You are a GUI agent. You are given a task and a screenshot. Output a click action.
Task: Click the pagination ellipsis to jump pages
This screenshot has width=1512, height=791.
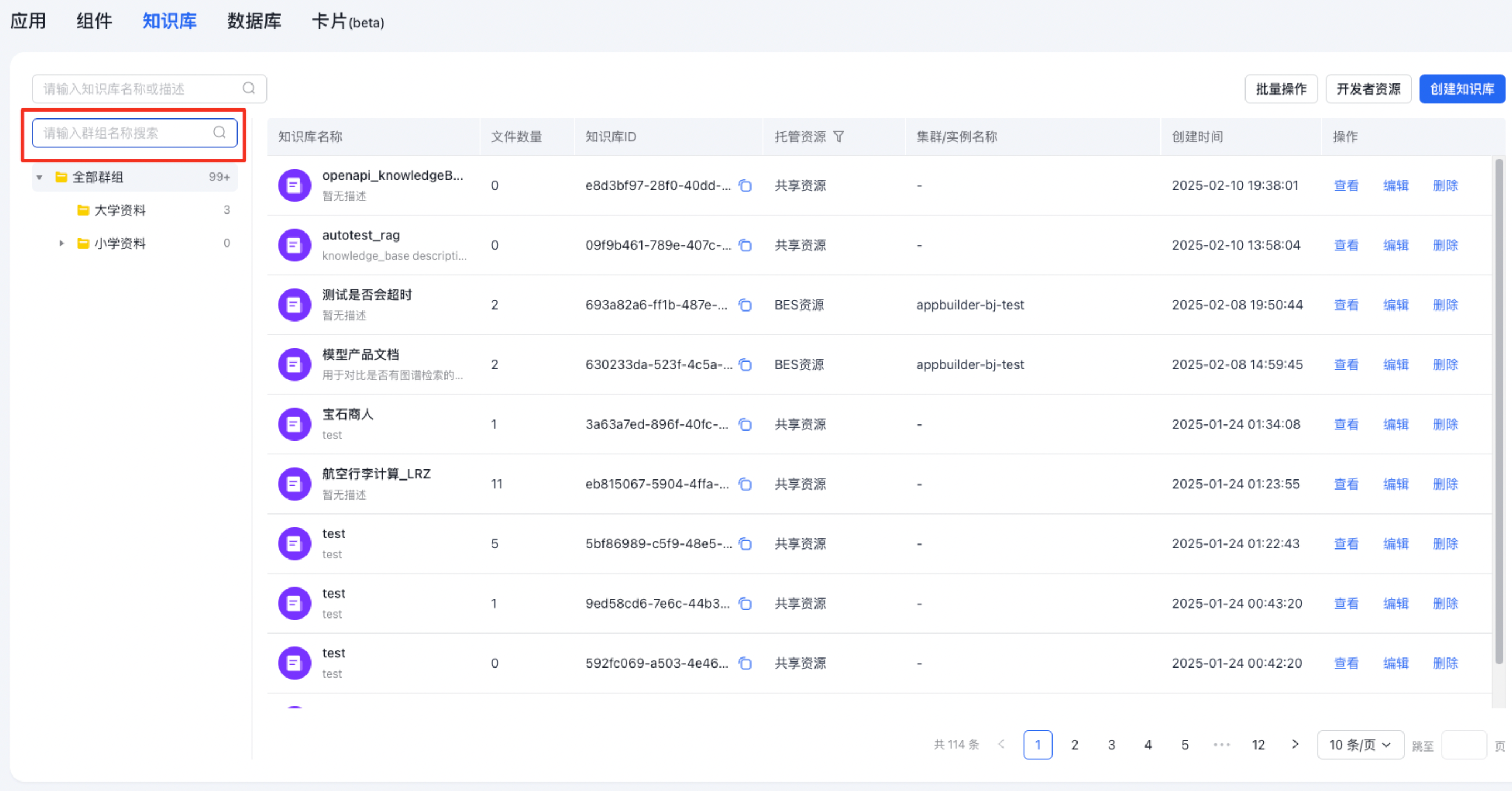[1222, 745]
